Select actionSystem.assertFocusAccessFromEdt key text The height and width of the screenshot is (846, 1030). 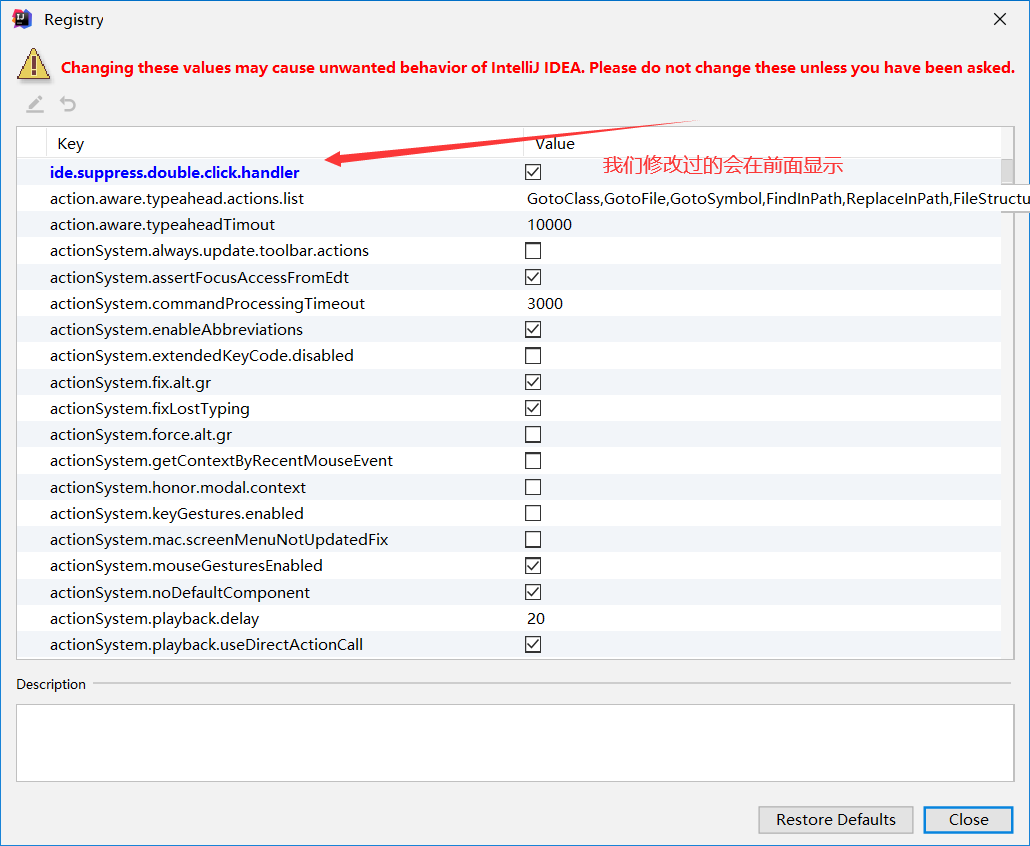pyautogui.click(x=199, y=277)
